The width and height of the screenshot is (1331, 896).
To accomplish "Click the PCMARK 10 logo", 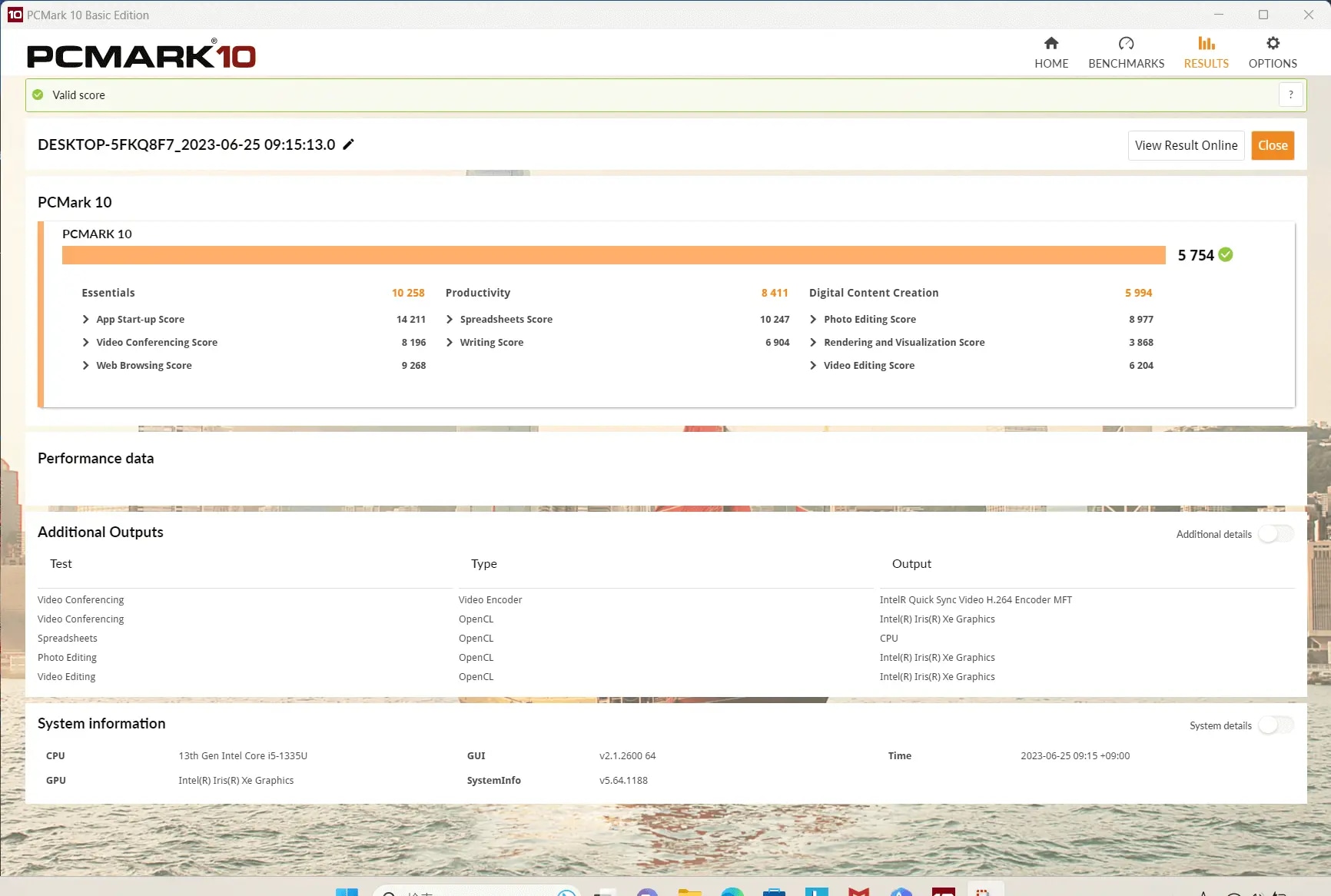I will 141,55.
